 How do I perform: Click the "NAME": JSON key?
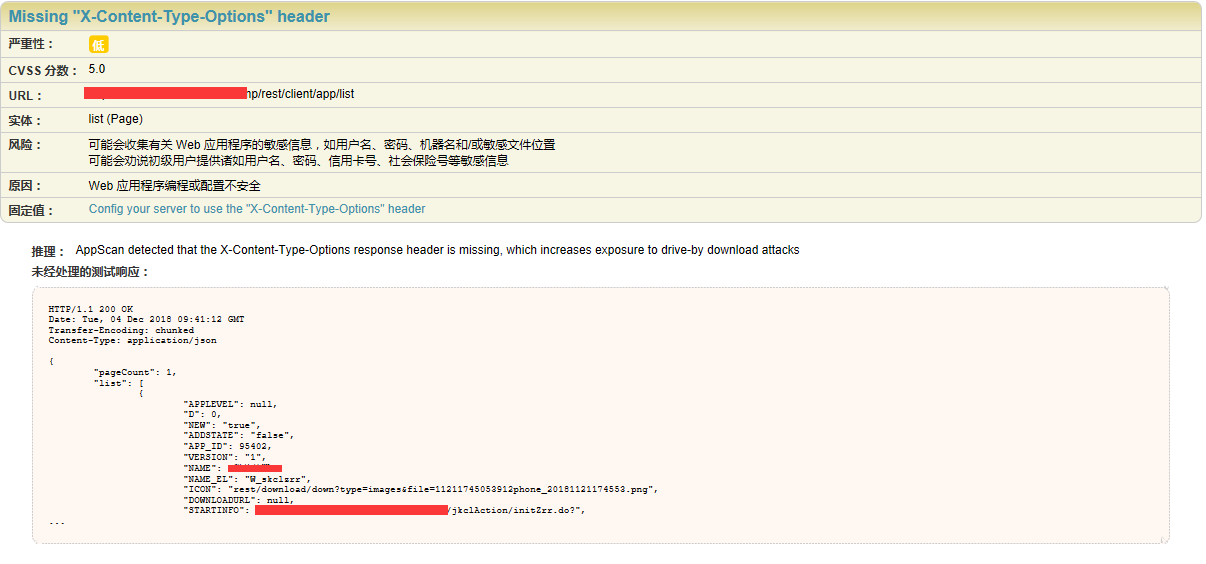click(203, 468)
